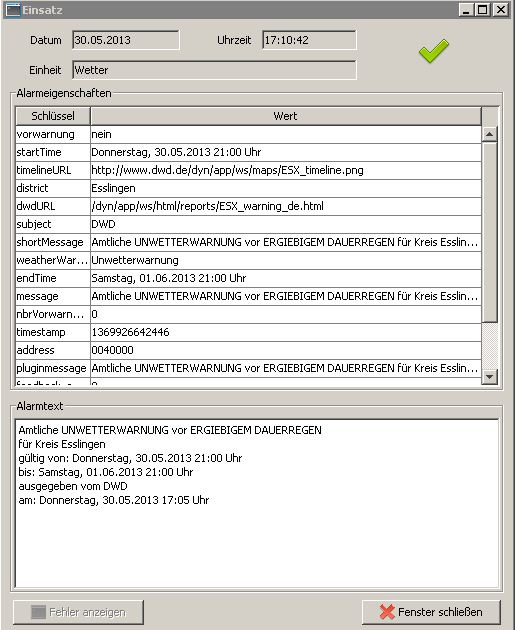
Task: Select the value 0040000
Action: [x=286, y=350]
